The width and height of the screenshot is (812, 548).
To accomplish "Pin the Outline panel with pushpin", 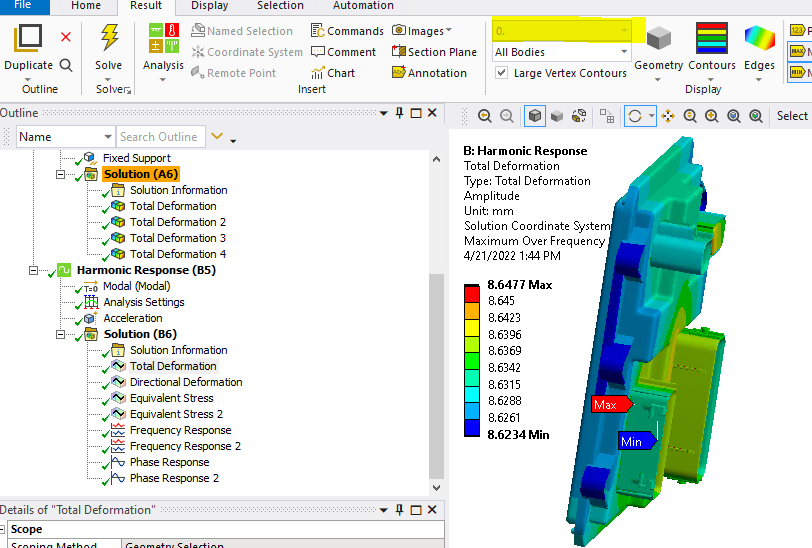I will click(x=399, y=113).
